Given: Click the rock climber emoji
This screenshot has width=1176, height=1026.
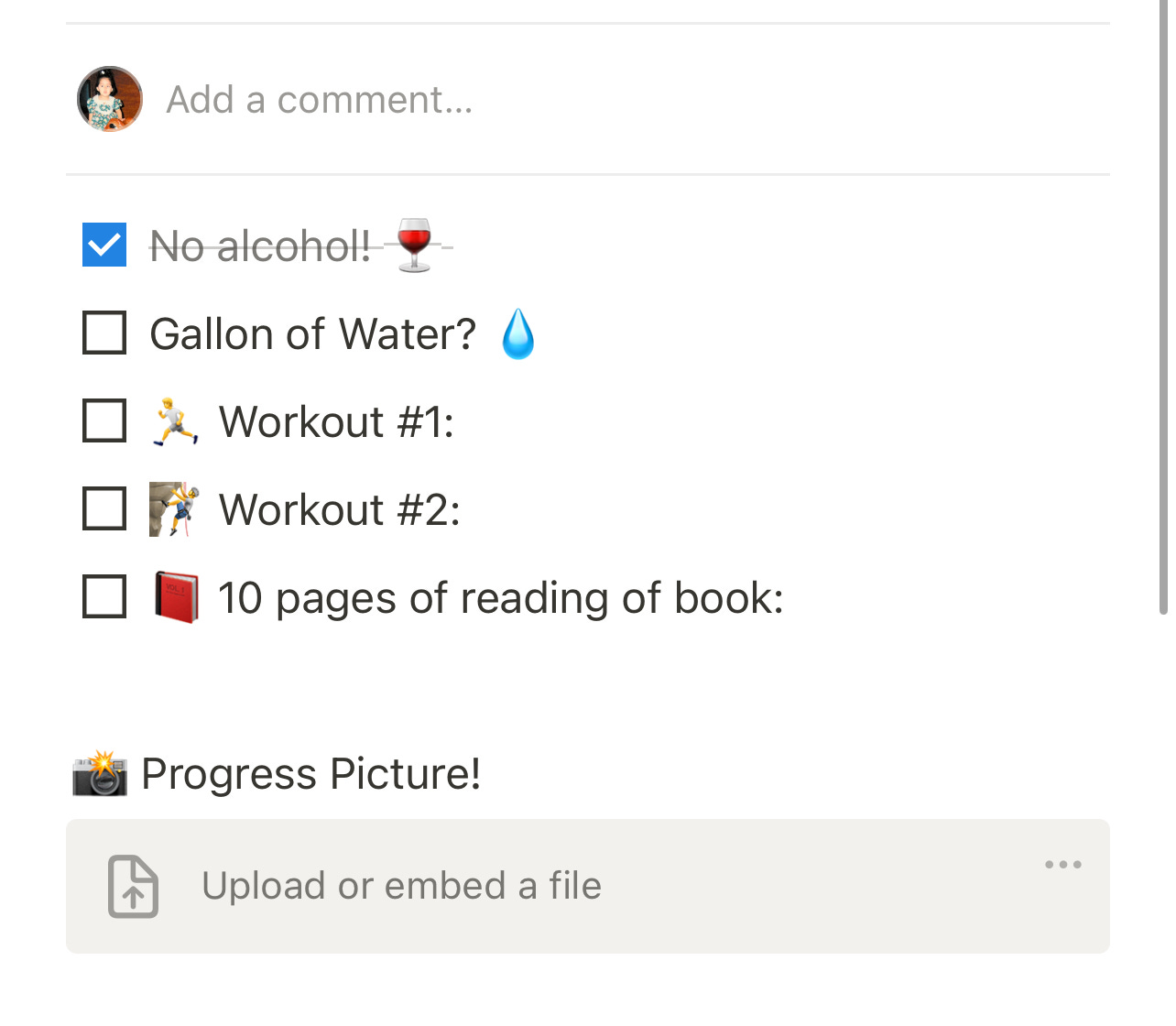Looking at the screenshot, I should 175,509.
